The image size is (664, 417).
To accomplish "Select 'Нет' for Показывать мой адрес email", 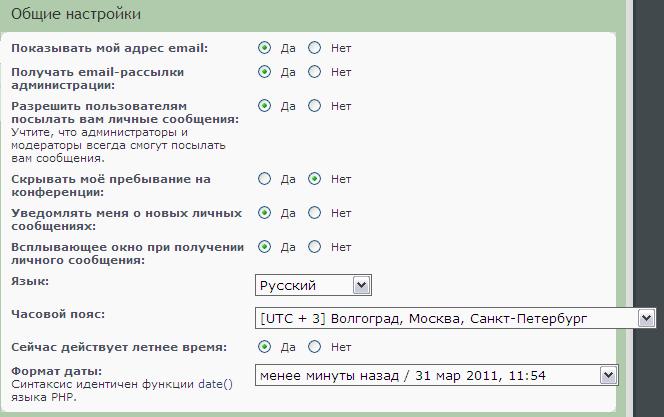I will coord(315,47).
